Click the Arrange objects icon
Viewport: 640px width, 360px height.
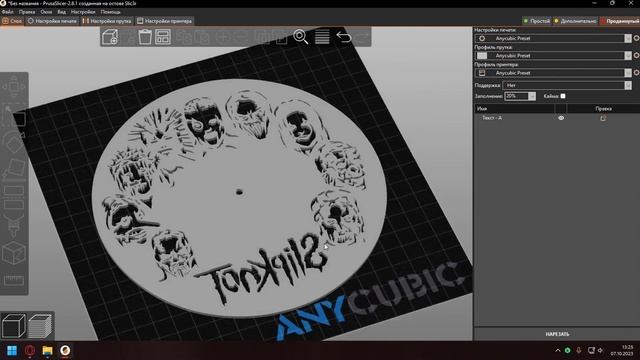163,37
